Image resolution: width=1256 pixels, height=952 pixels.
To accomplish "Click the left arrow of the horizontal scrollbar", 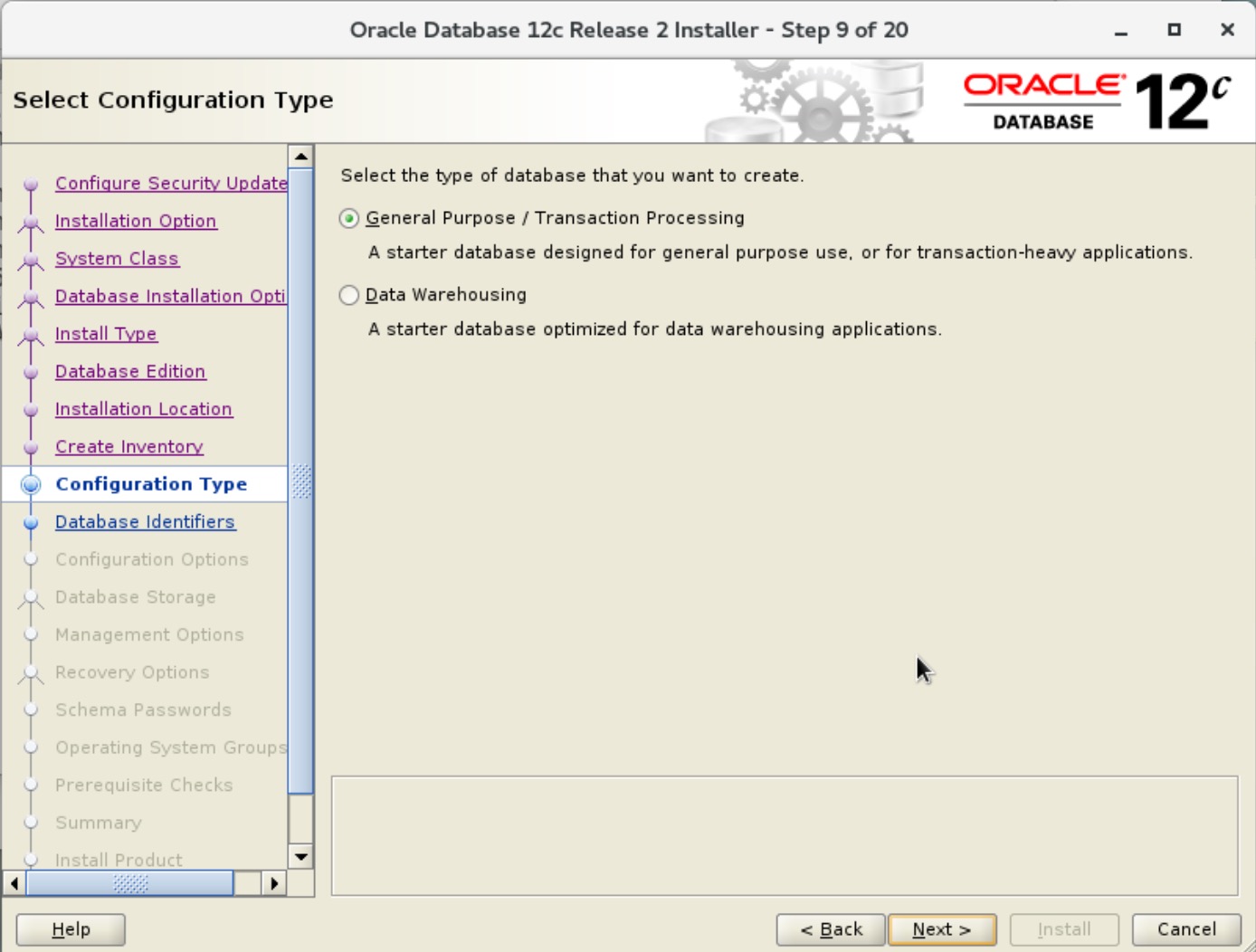I will click(14, 882).
